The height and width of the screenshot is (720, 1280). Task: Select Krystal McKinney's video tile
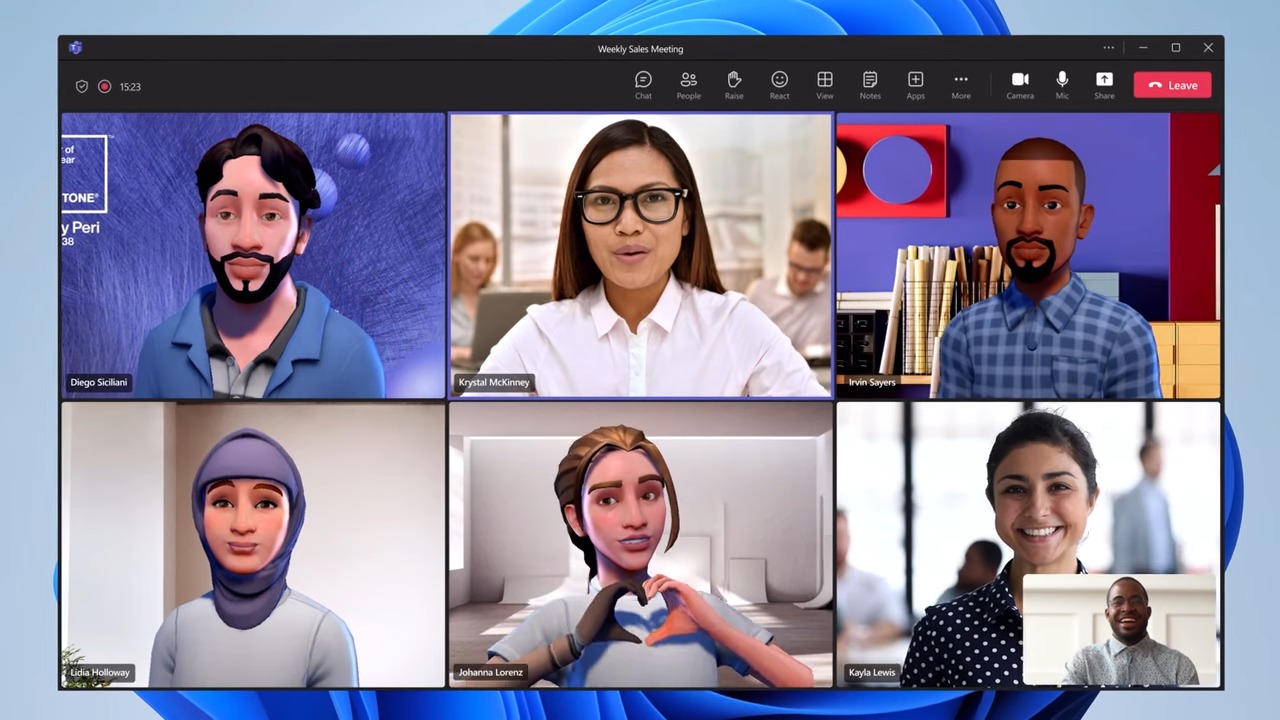pyautogui.click(x=640, y=255)
